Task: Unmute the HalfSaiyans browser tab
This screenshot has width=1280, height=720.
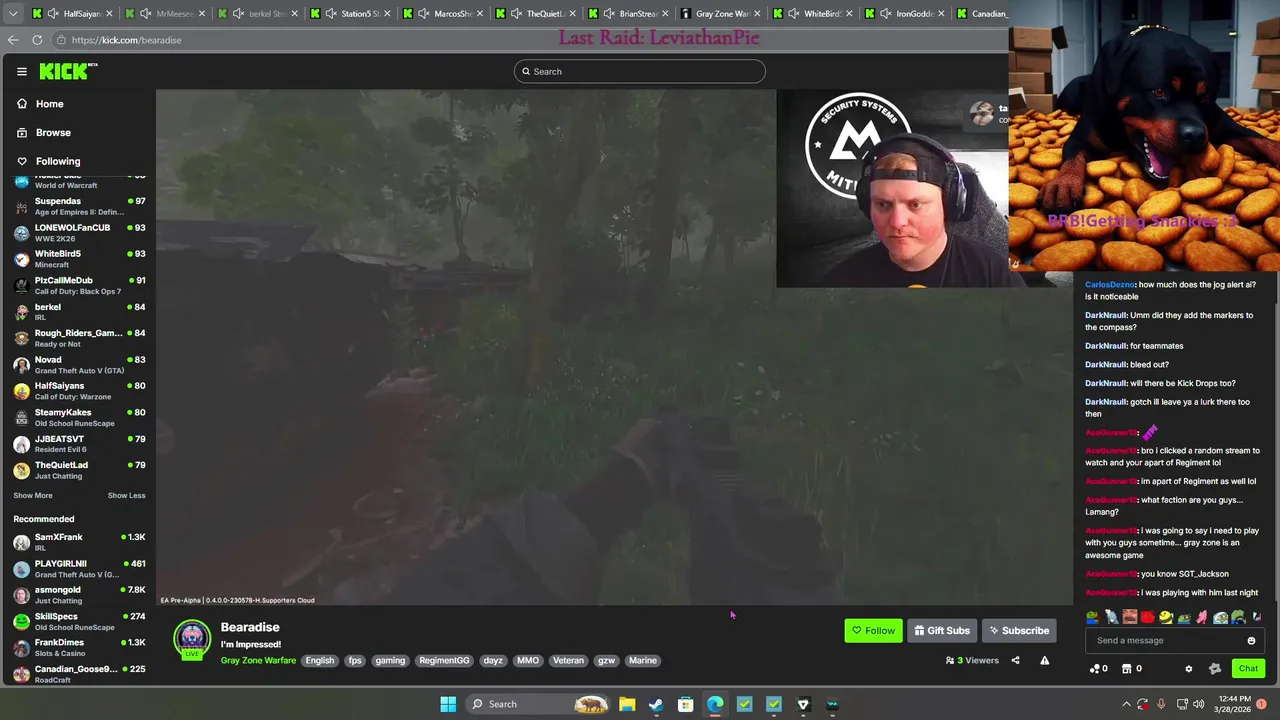Action: point(54,14)
